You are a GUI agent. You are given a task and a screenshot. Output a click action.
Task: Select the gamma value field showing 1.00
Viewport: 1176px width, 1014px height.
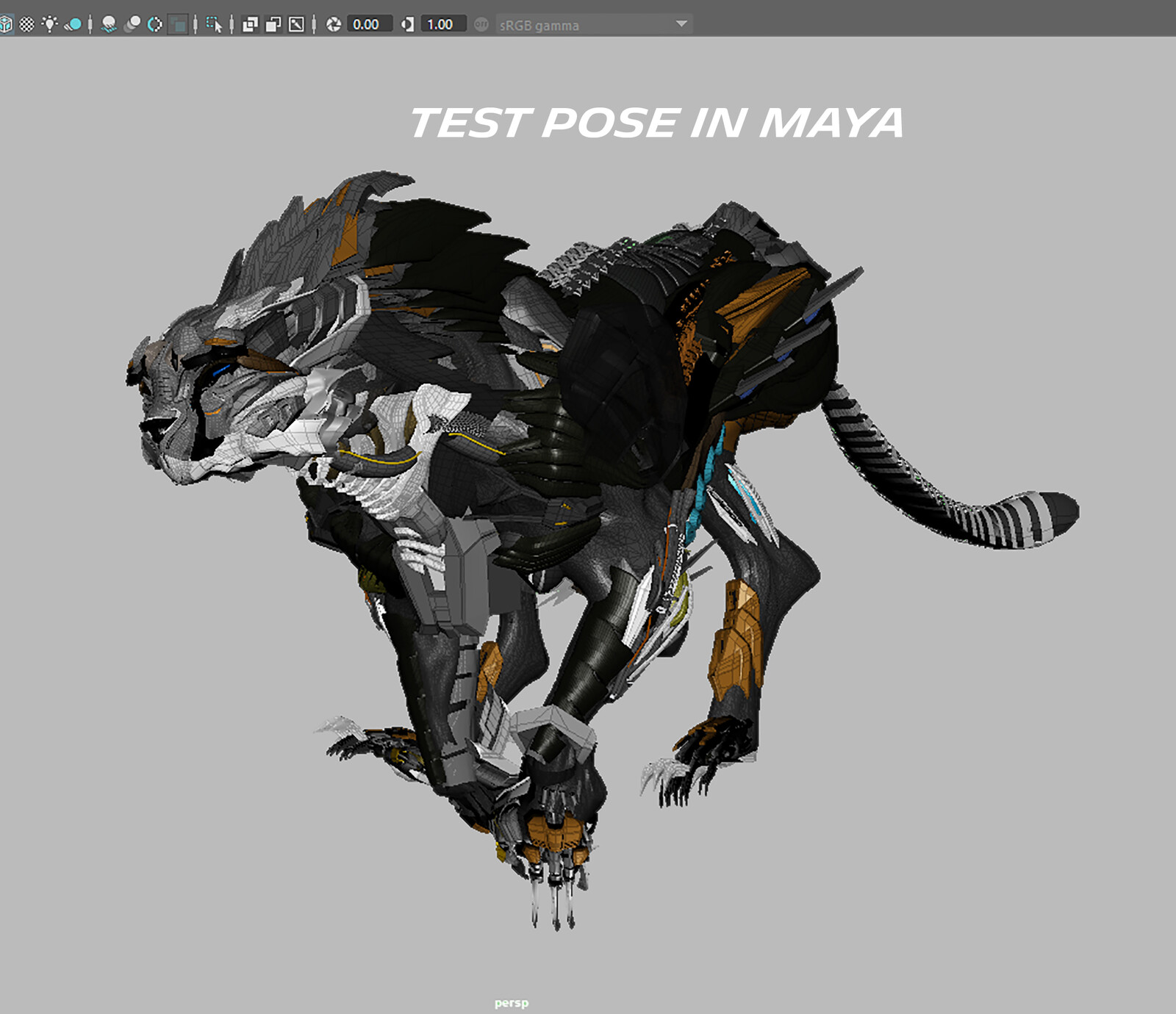(442, 24)
